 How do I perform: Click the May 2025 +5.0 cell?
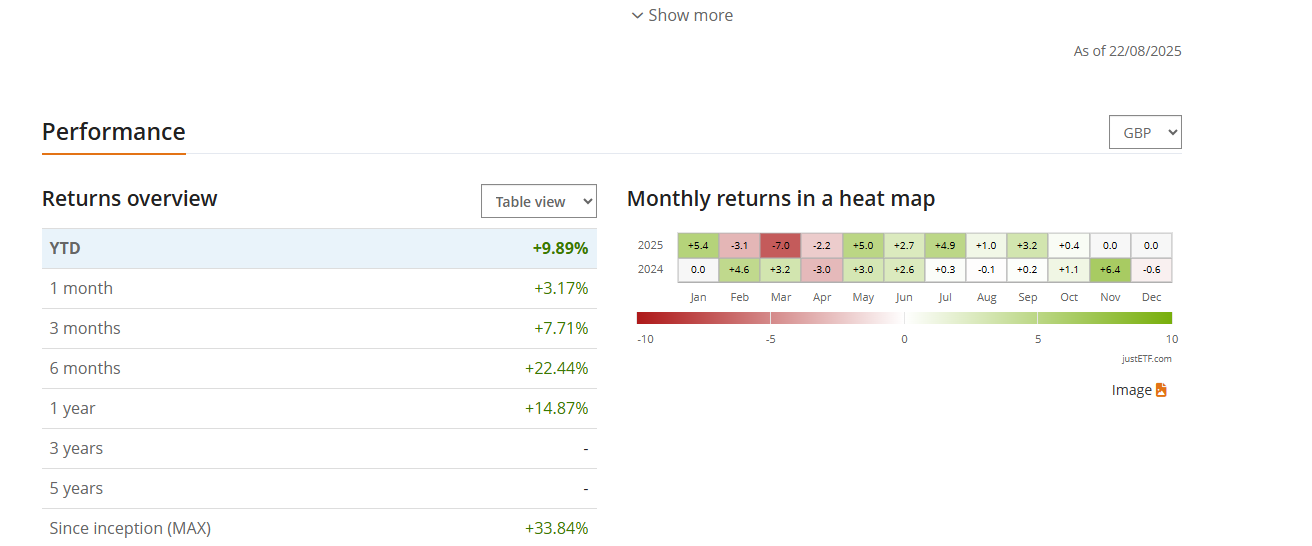(x=863, y=245)
